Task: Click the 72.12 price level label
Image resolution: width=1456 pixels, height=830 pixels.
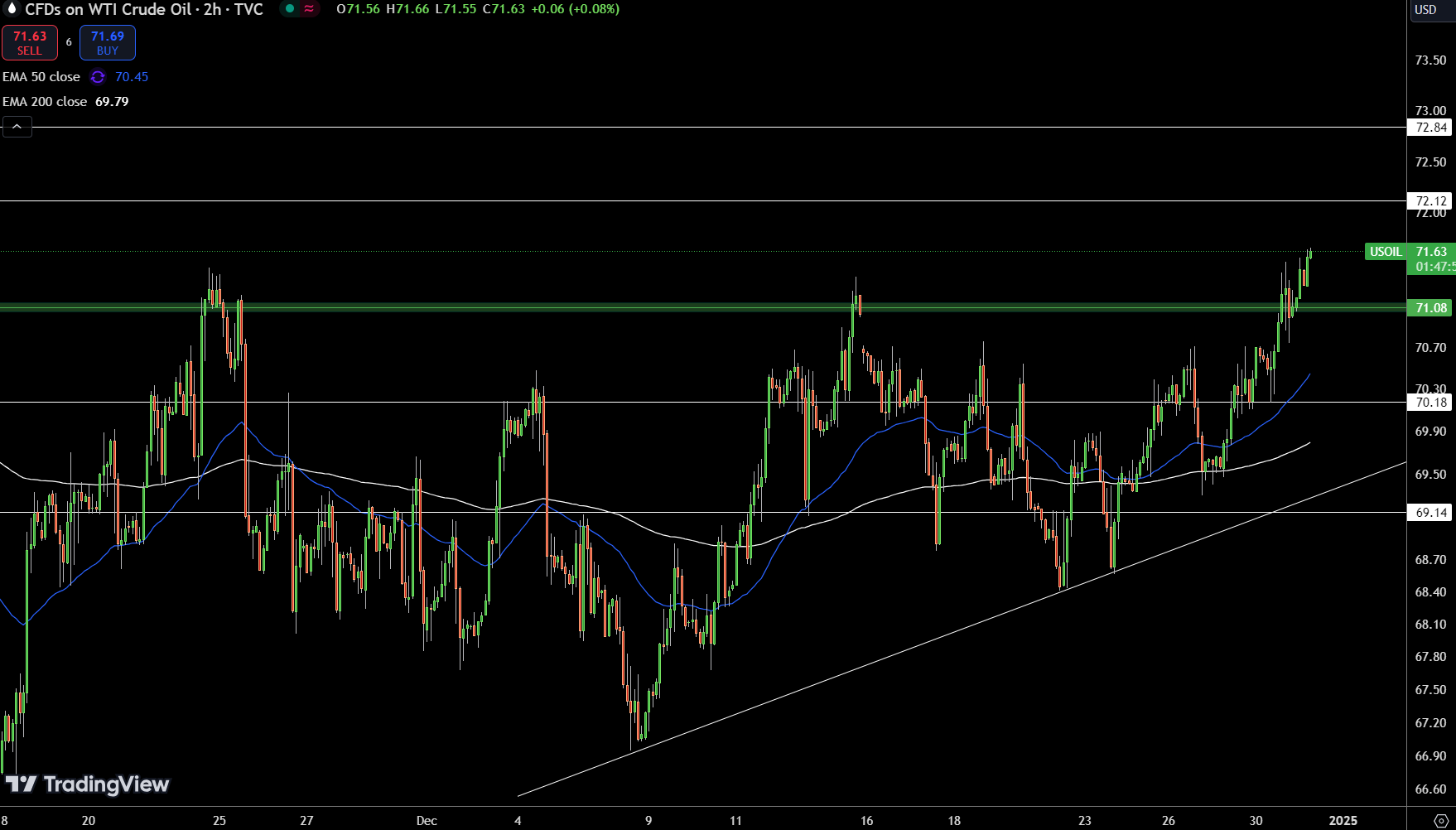Action: pos(1430,201)
